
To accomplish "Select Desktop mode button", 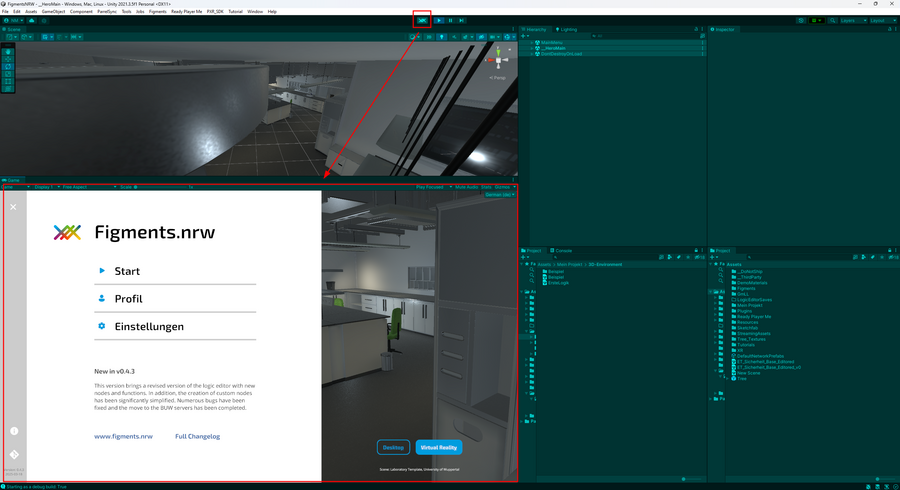I will (393, 447).
